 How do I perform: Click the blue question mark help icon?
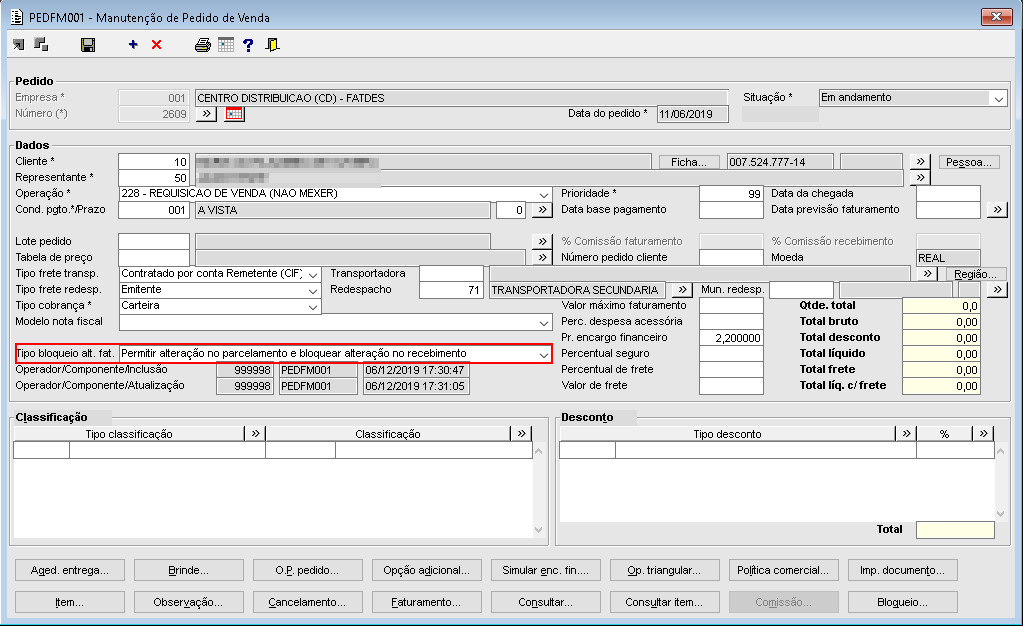248,44
